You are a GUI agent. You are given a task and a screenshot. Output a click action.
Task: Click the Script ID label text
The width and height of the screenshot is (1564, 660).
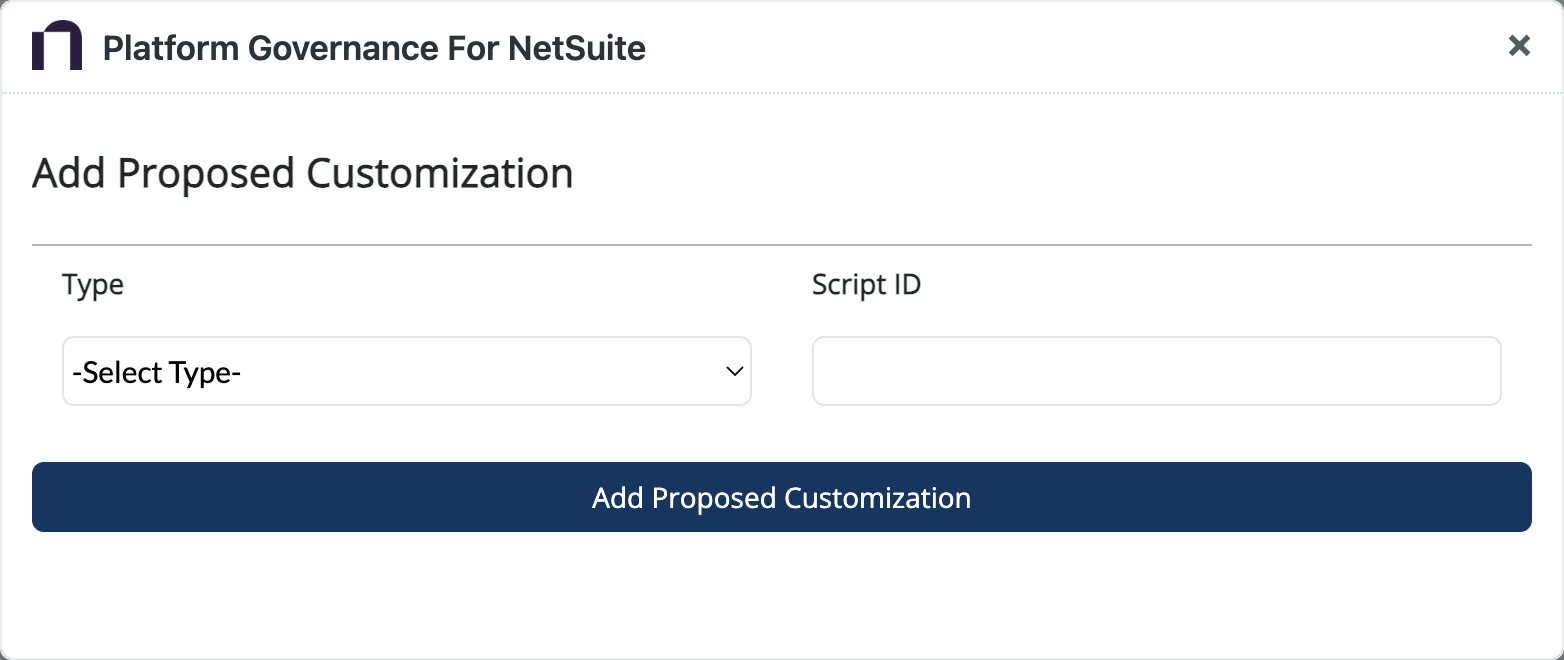click(866, 284)
